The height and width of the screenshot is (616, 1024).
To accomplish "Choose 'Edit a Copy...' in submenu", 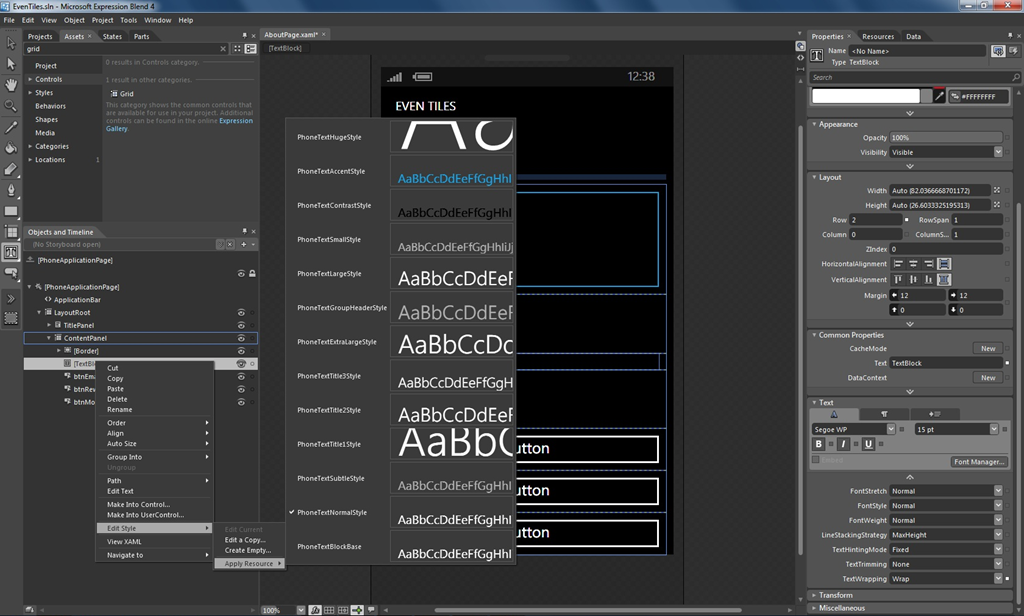I will [245, 540].
